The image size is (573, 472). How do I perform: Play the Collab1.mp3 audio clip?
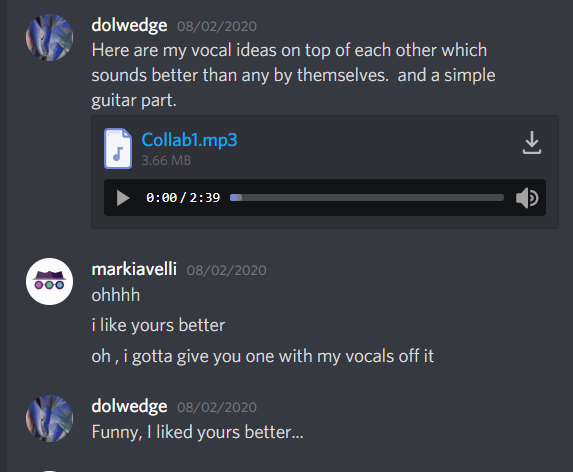click(123, 198)
